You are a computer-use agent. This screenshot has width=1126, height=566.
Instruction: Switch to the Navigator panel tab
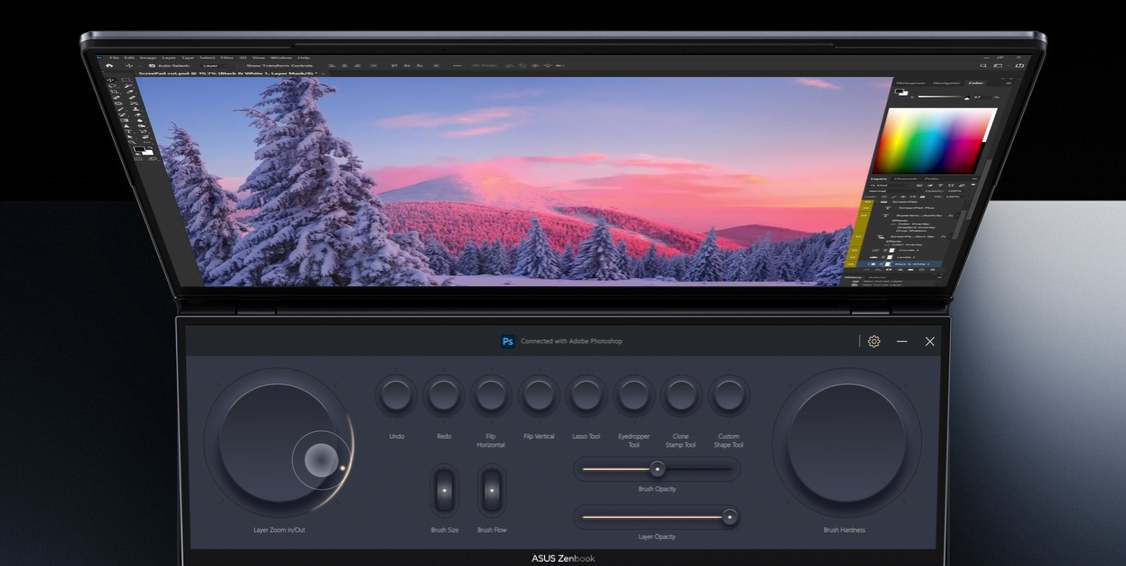946,83
